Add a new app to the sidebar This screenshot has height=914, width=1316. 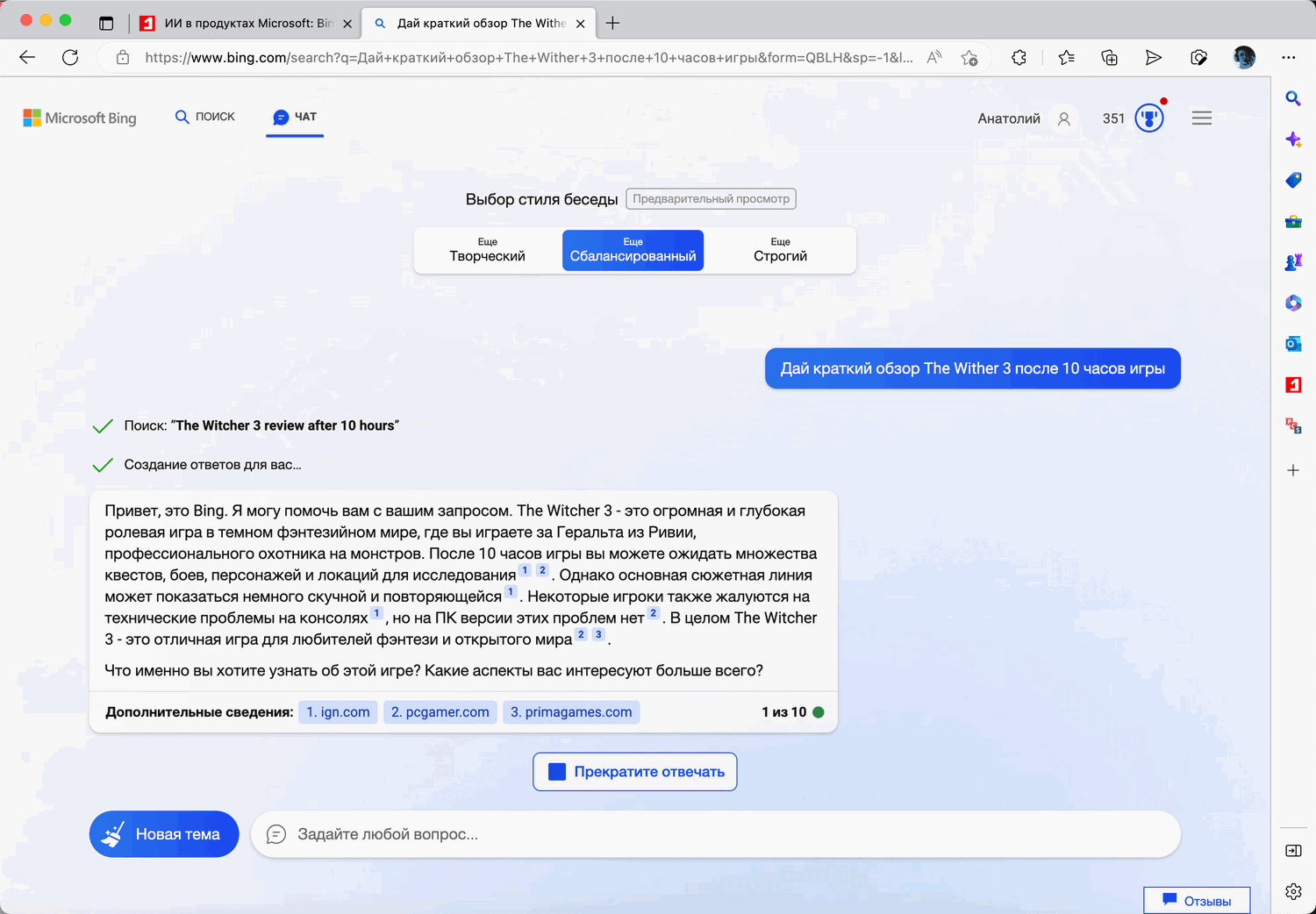point(1293,470)
